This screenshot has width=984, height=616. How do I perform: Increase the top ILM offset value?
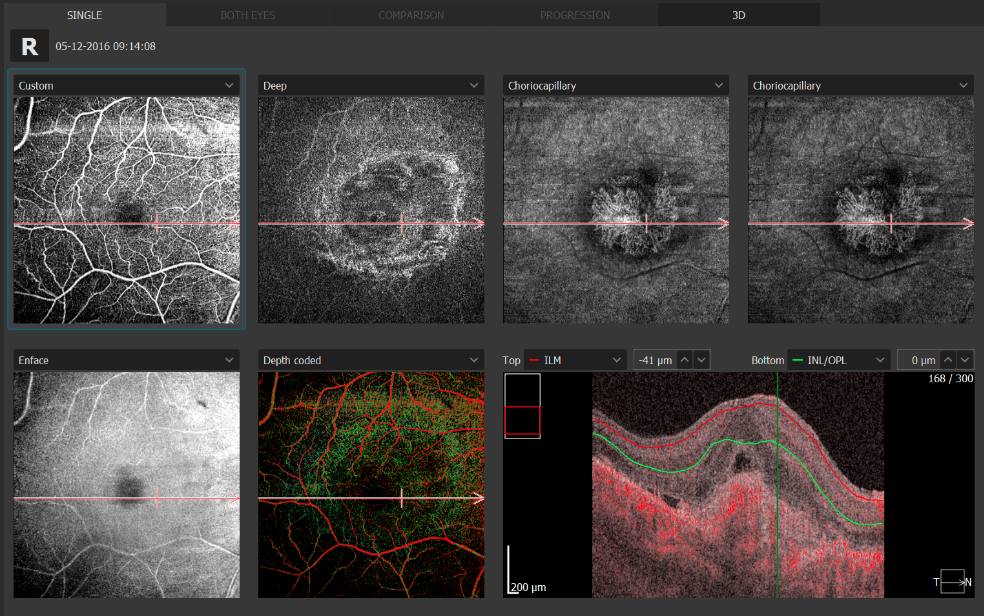tap(684, 360)
